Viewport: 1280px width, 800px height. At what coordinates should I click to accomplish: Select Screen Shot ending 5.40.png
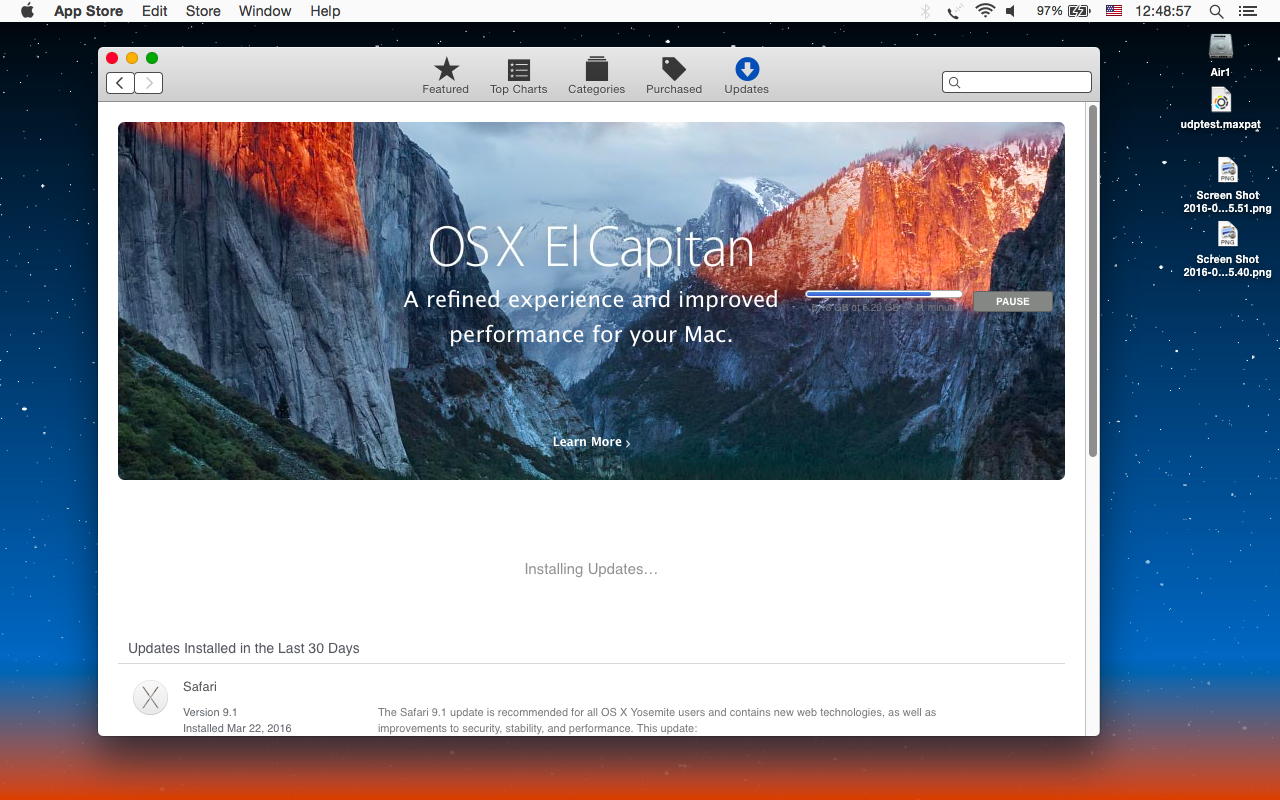1227,250
